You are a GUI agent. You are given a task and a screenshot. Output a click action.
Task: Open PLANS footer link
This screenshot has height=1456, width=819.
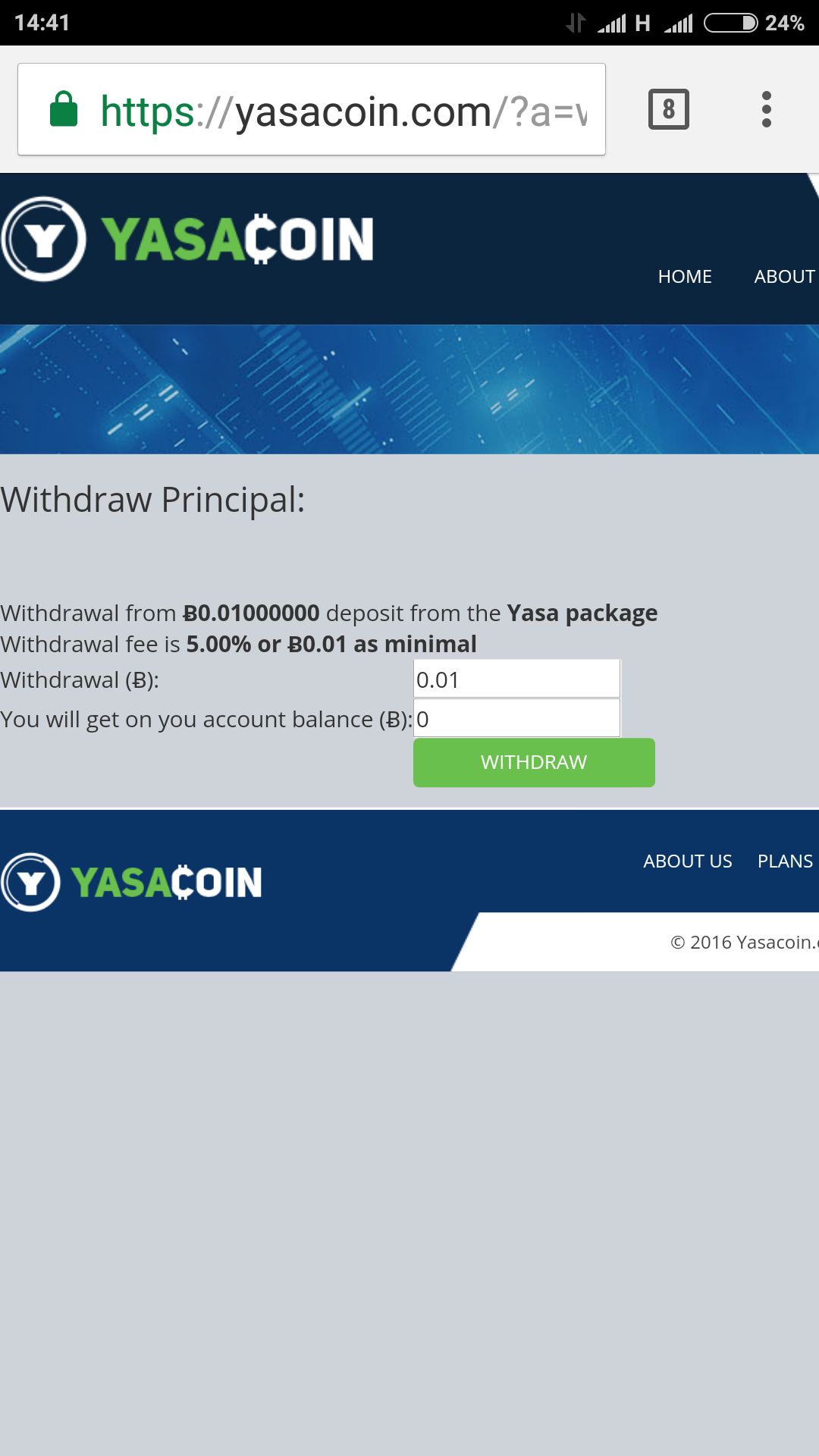coord(785,861)
